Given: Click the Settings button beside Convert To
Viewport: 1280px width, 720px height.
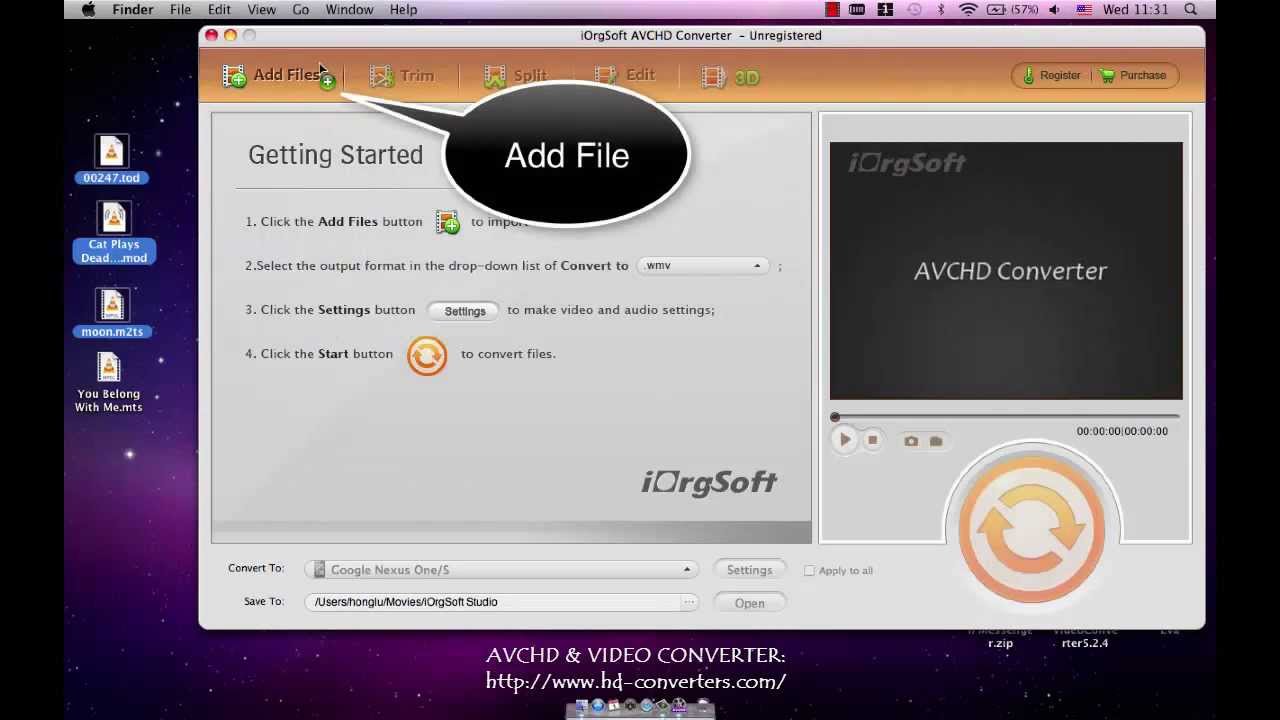Looking at the screenshot, I should pyautogui.click(x=749, y=570).
